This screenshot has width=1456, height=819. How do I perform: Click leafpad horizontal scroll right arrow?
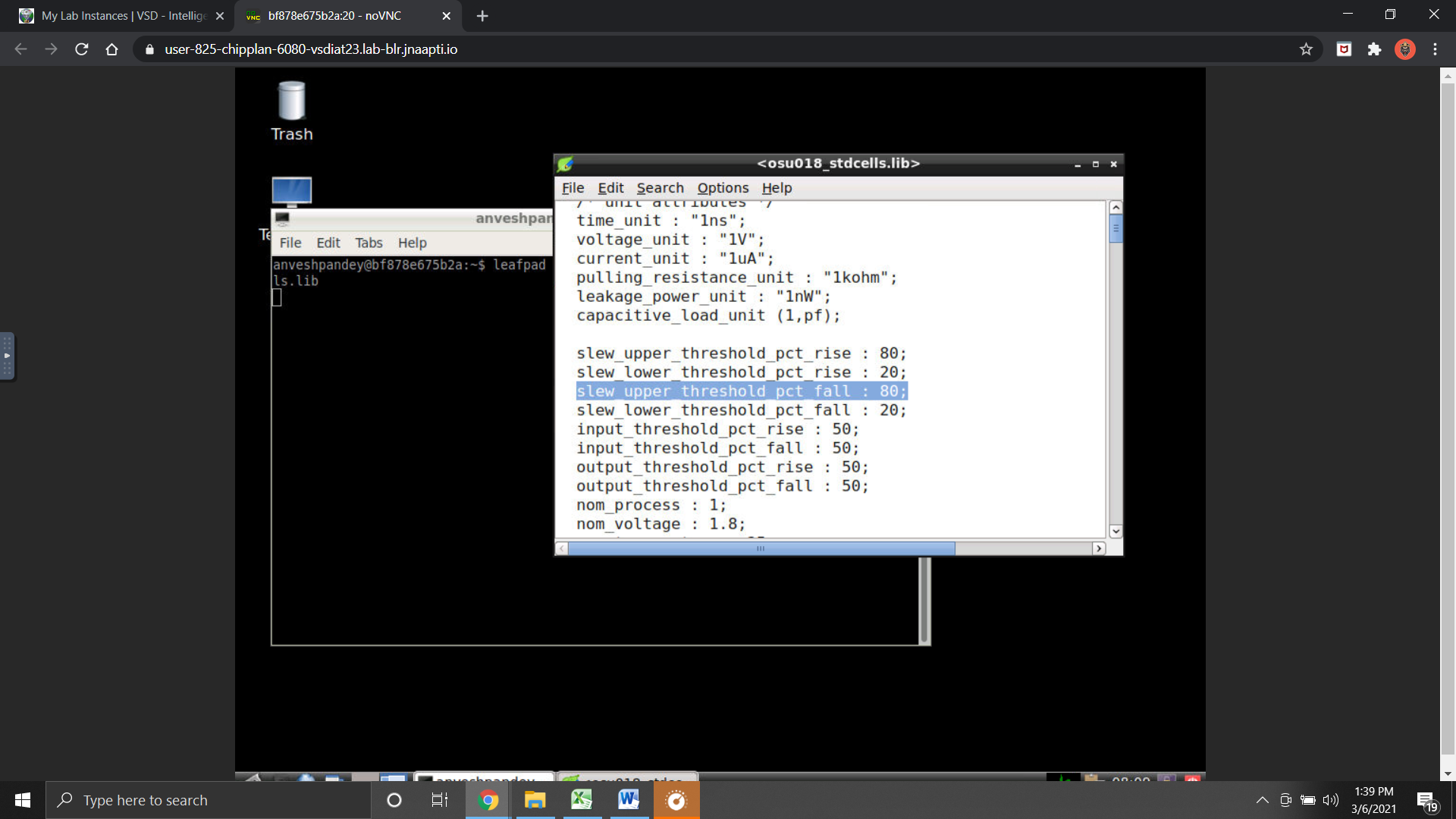coord(1099,548)
